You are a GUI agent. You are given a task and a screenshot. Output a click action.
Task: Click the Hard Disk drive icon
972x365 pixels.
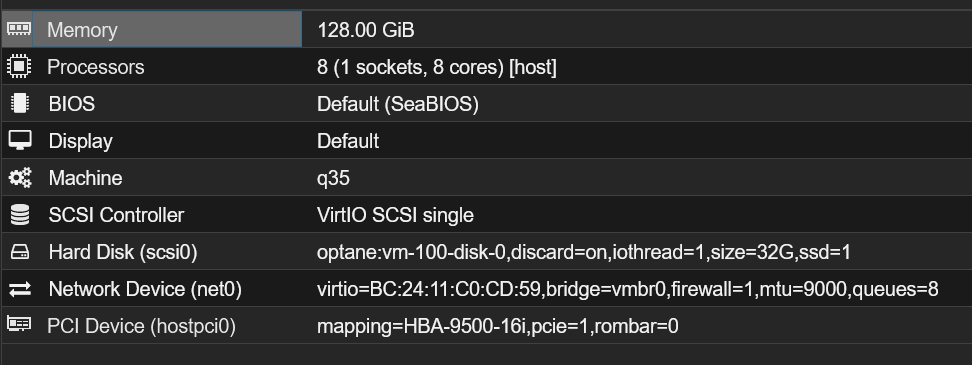19,252
